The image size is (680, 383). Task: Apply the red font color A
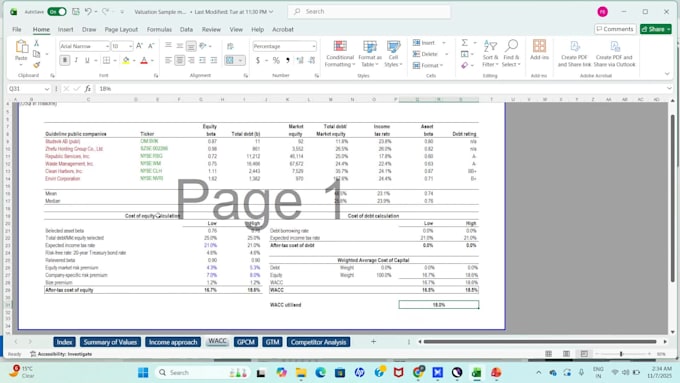coord(144,60)
